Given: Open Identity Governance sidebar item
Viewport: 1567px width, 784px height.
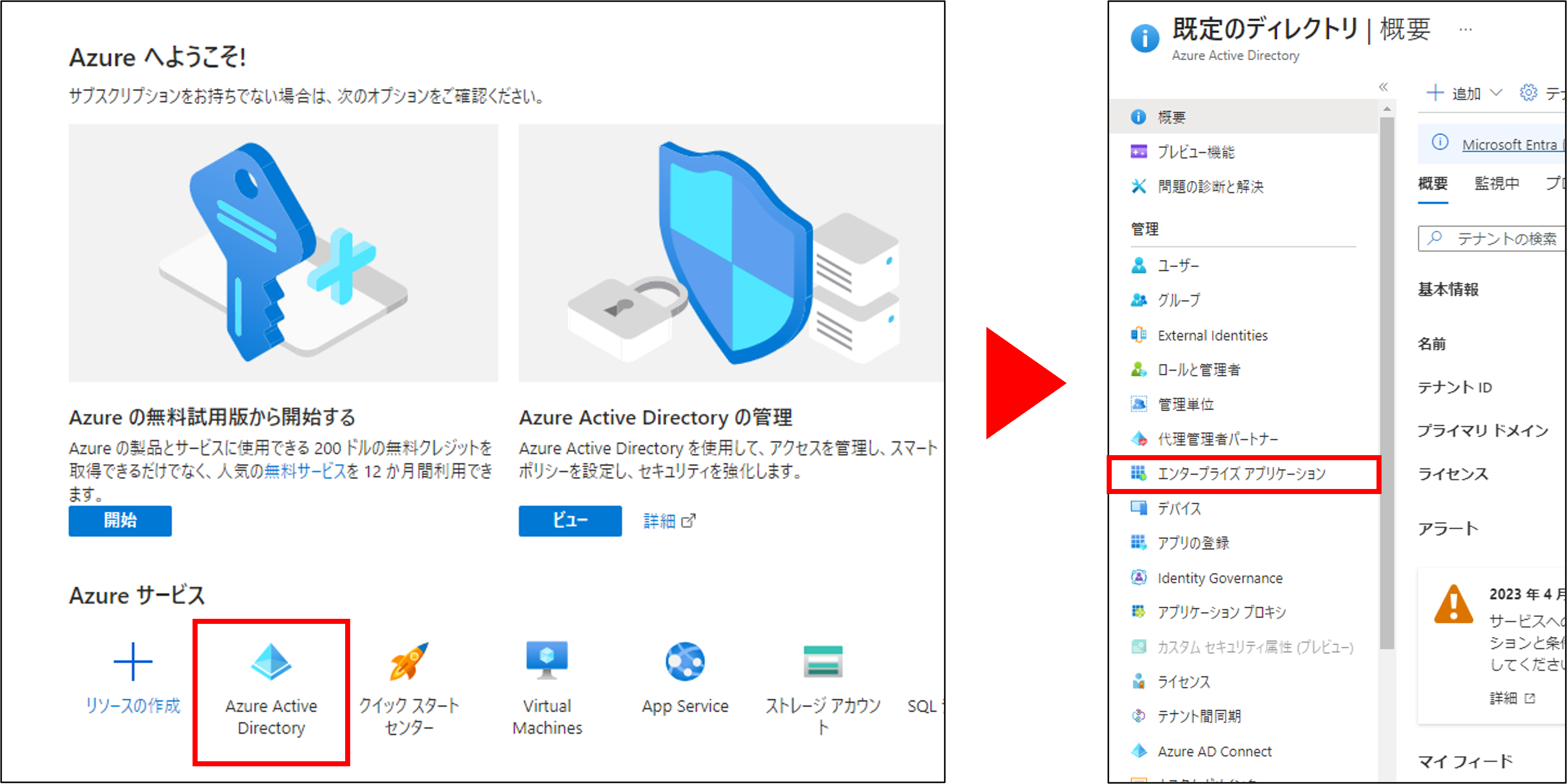Looking at the screenshot, I should tap(1220, 578).
